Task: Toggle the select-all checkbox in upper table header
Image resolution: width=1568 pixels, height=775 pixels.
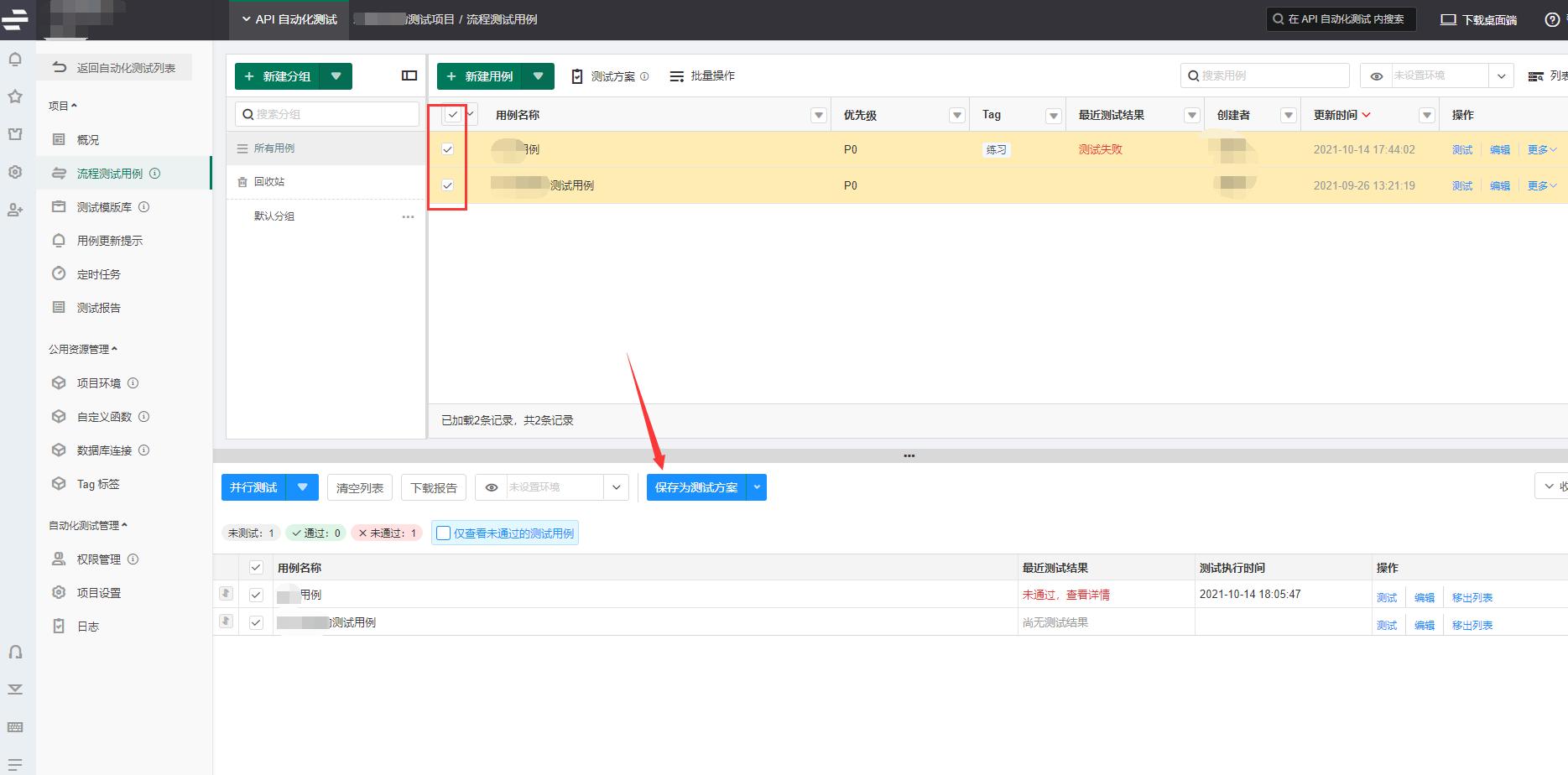Action: pos(453,115)
